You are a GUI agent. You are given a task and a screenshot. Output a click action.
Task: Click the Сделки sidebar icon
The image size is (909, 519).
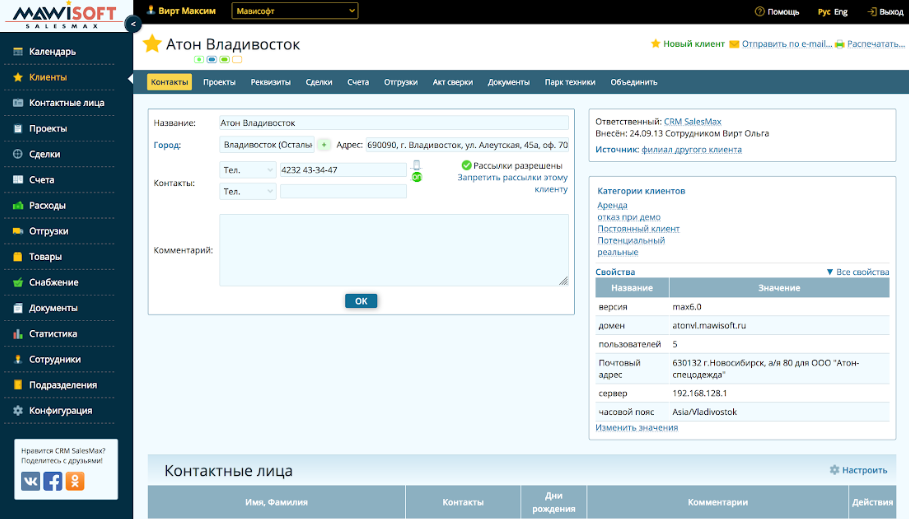(x=18, y=154)
